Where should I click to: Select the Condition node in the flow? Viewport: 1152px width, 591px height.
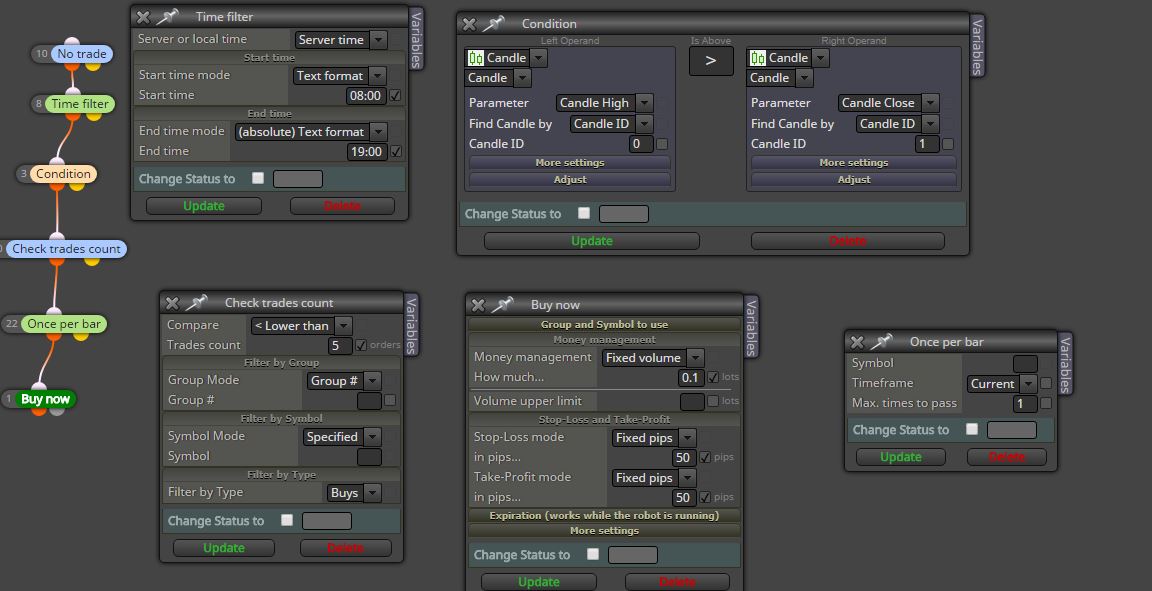point(63,173)
